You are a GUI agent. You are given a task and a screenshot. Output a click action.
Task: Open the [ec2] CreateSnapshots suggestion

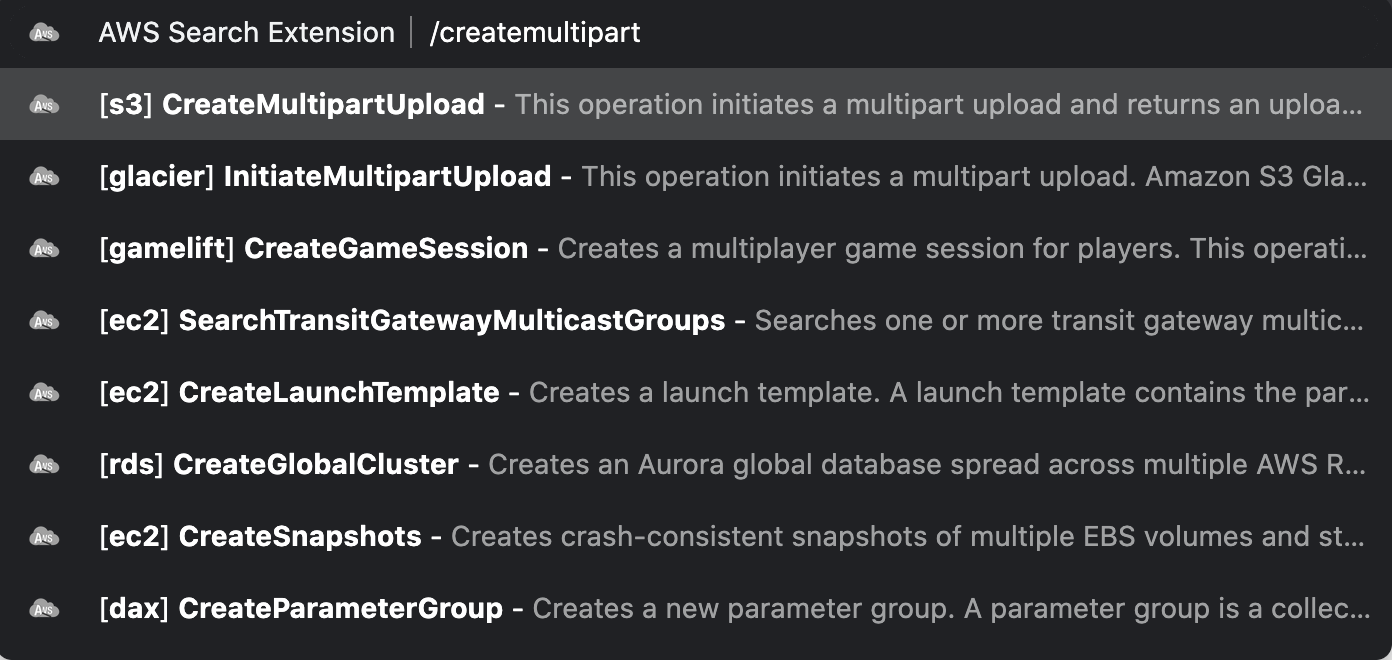click(696, 536)
